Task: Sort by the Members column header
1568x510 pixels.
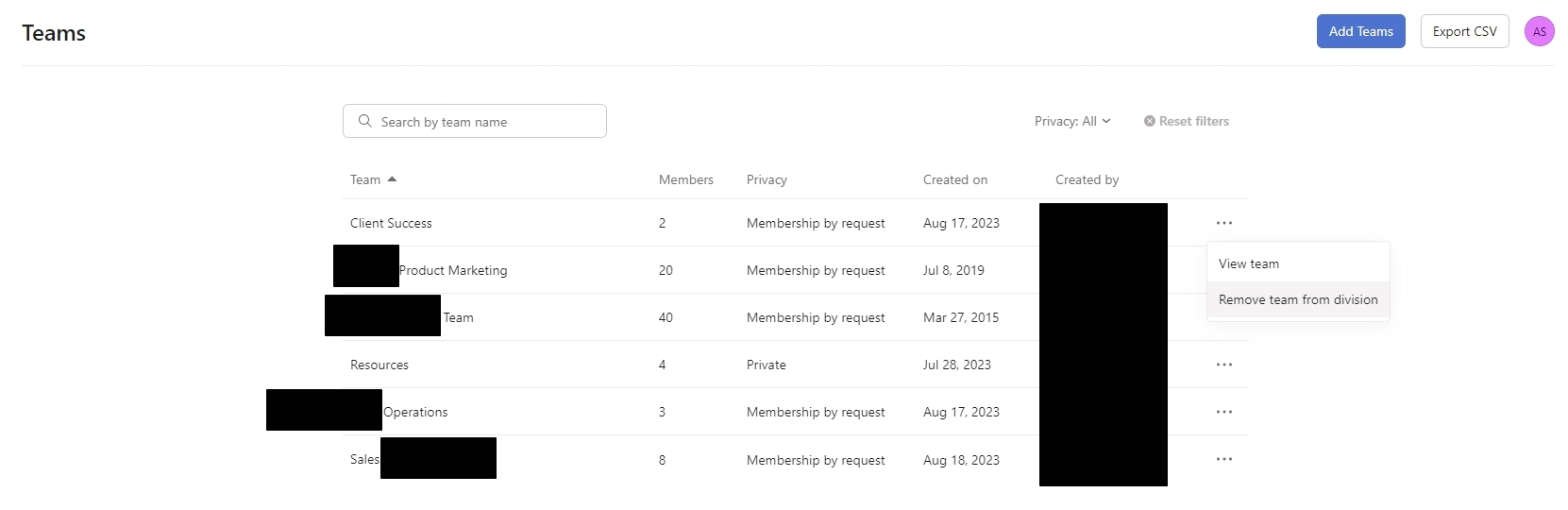Action: coord(685,179)
